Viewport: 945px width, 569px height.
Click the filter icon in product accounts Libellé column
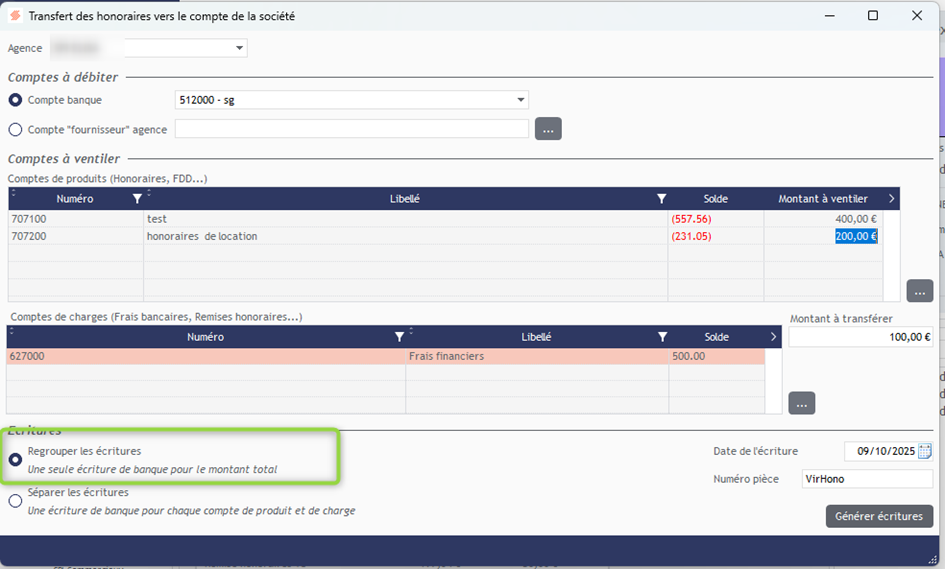point(661,199)
